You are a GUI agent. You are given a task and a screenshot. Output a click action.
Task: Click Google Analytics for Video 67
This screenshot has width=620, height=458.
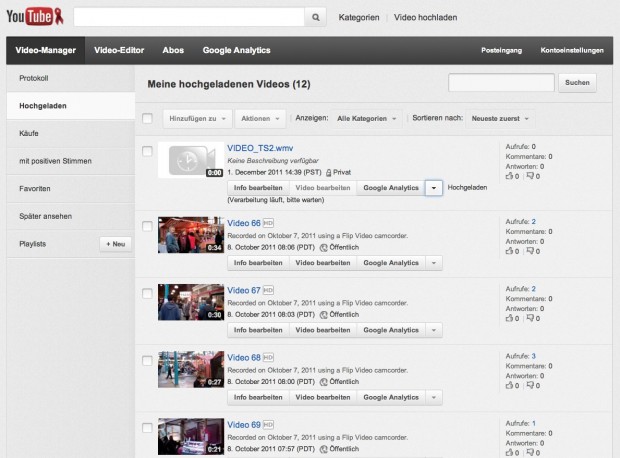tap(391, 330)
